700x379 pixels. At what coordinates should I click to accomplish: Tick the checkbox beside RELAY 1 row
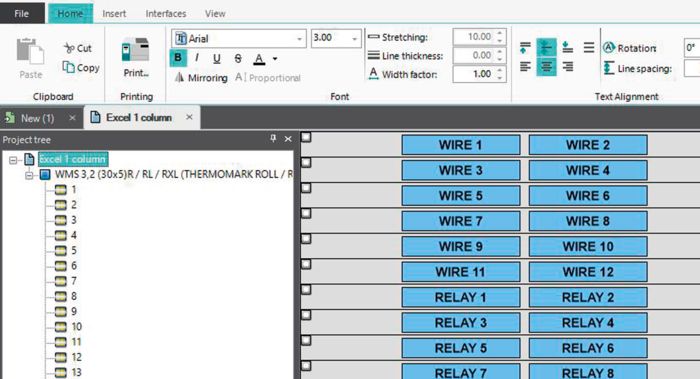click(306, 290)
